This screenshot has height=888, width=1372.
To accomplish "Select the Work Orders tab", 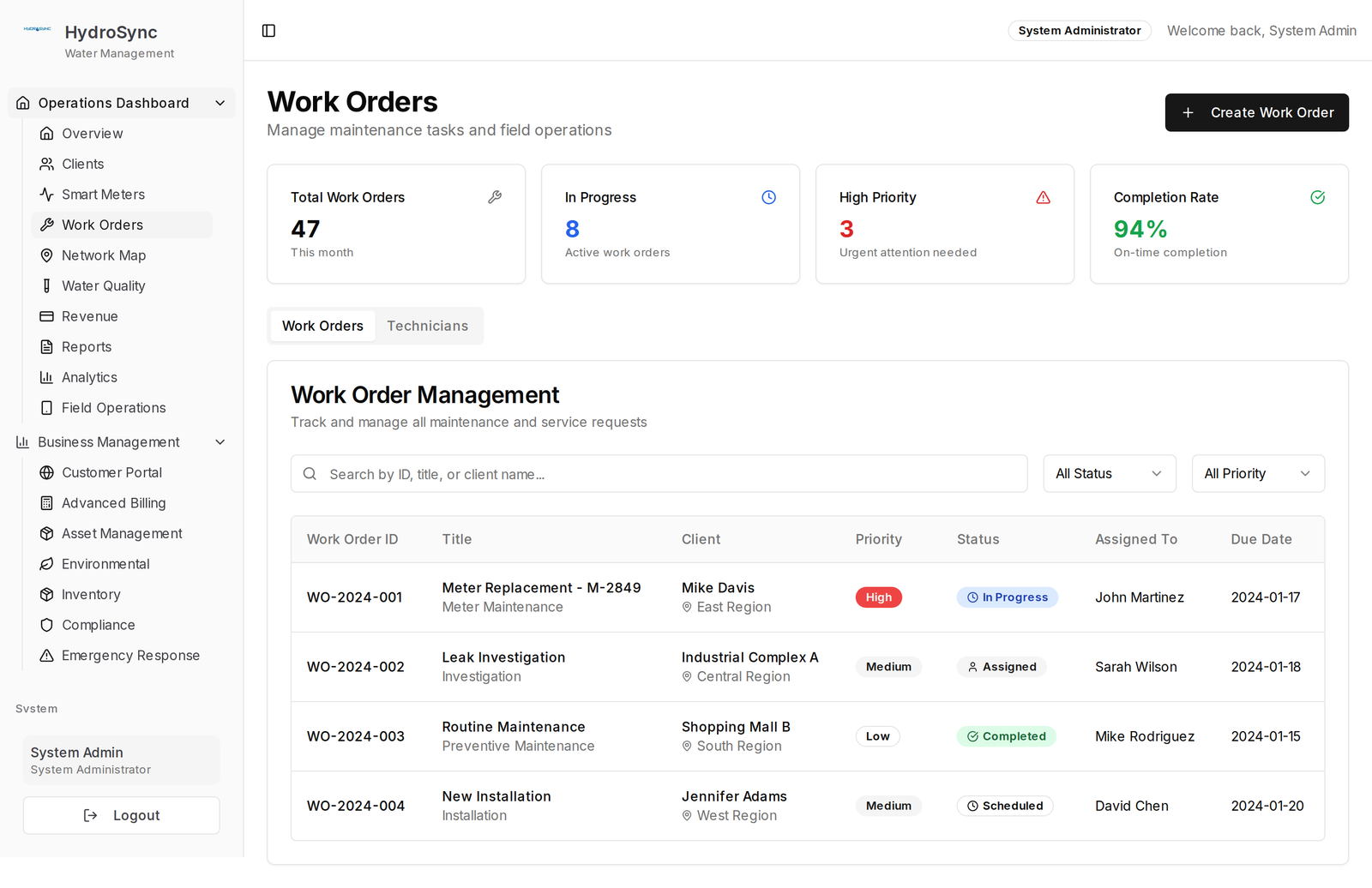I will (322, 327).
